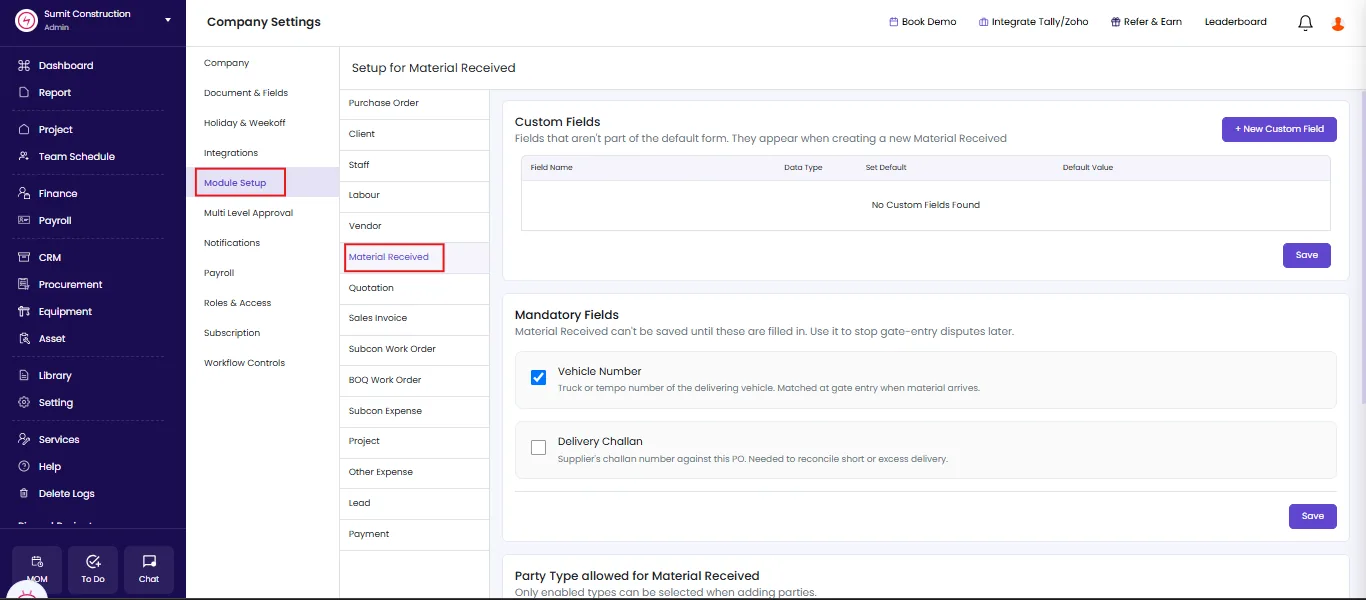The image size is (1366, 600).
Task: Open the Dashboard sidebar icon
Action: click(x=24, y=66)
